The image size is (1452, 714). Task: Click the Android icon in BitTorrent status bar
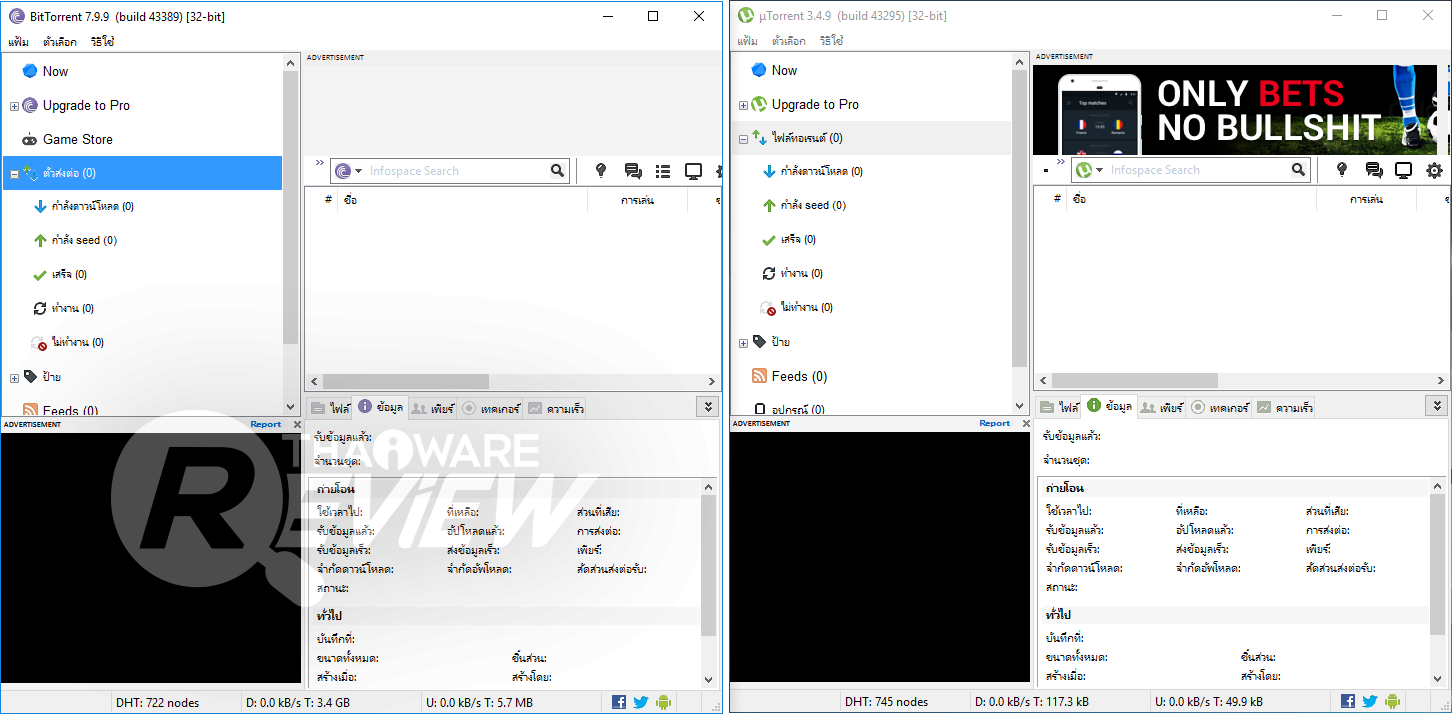click(663, 702)
